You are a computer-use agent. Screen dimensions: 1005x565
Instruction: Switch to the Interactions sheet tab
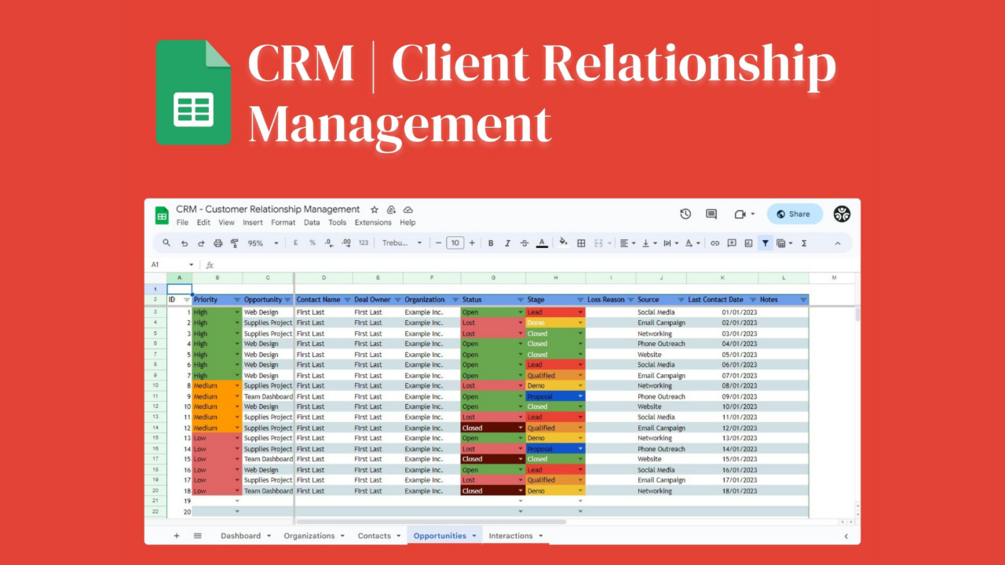tap(511, 536)
